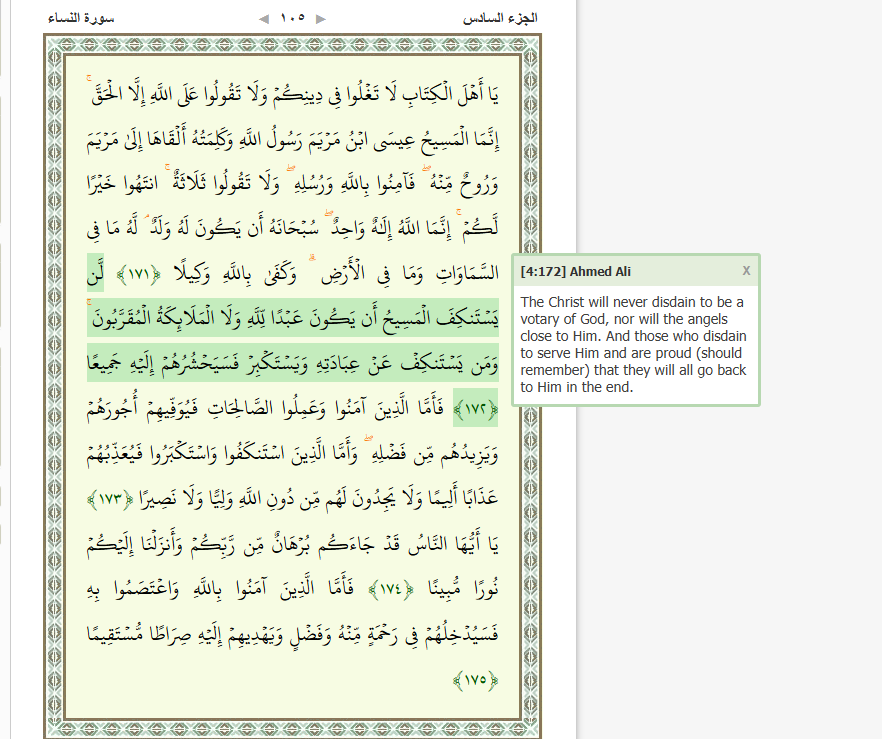882x739 pixels.
Task: Click verse end marker 172
Action: coord(474,409)
